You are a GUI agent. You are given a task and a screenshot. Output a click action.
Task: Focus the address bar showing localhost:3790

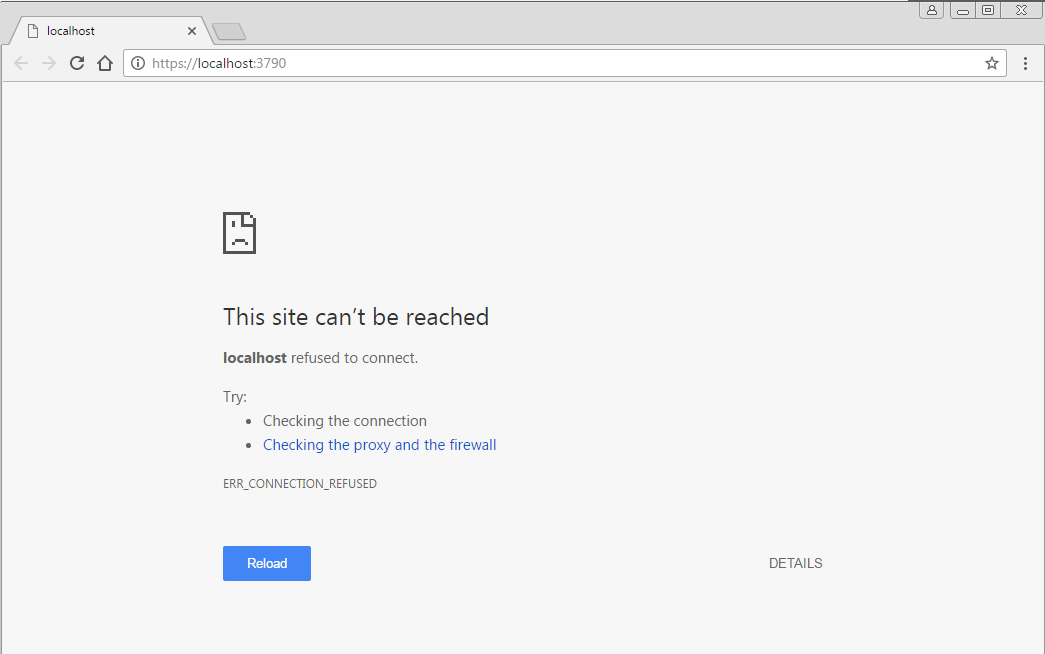560,63
